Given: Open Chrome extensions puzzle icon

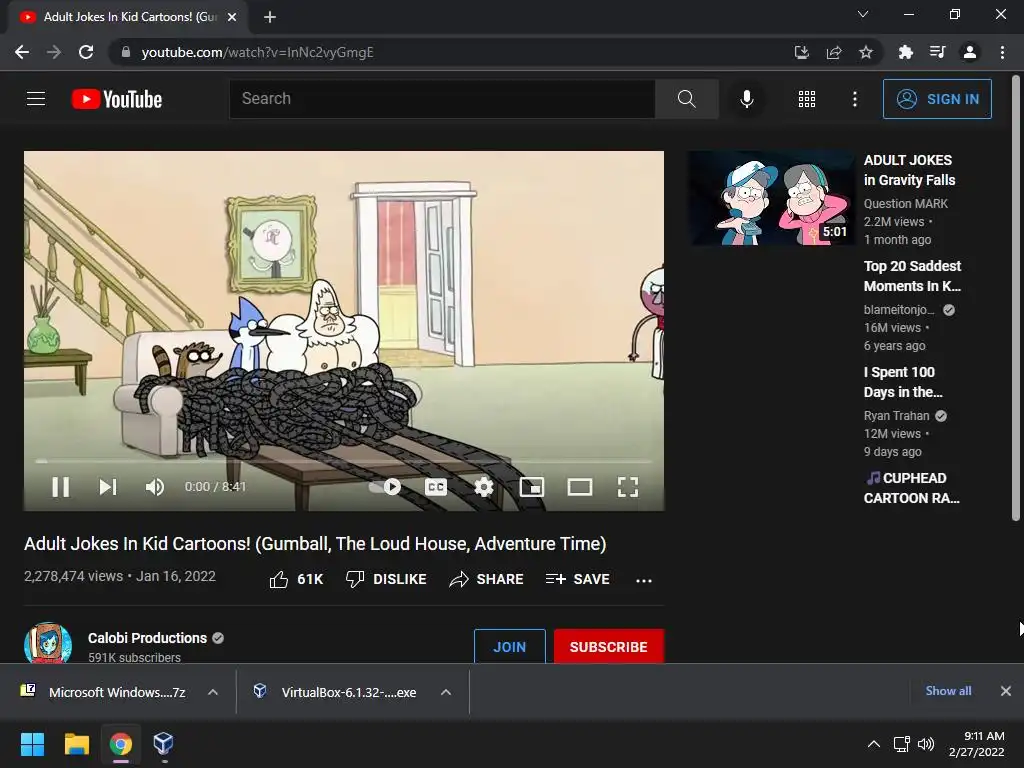Looking at the screenshot, I should point(905,52).
